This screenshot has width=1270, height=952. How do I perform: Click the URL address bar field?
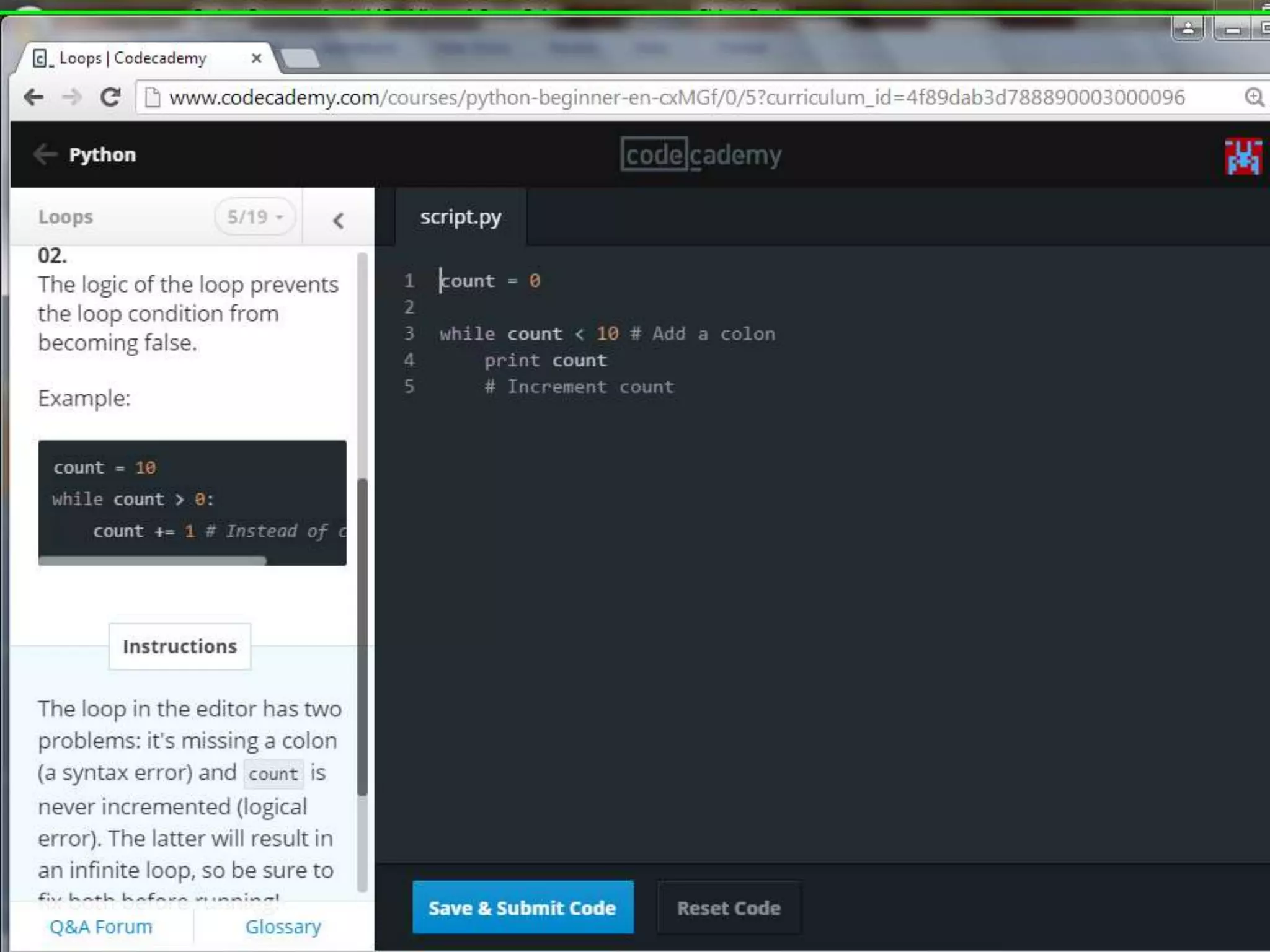[x=676, y=97]
